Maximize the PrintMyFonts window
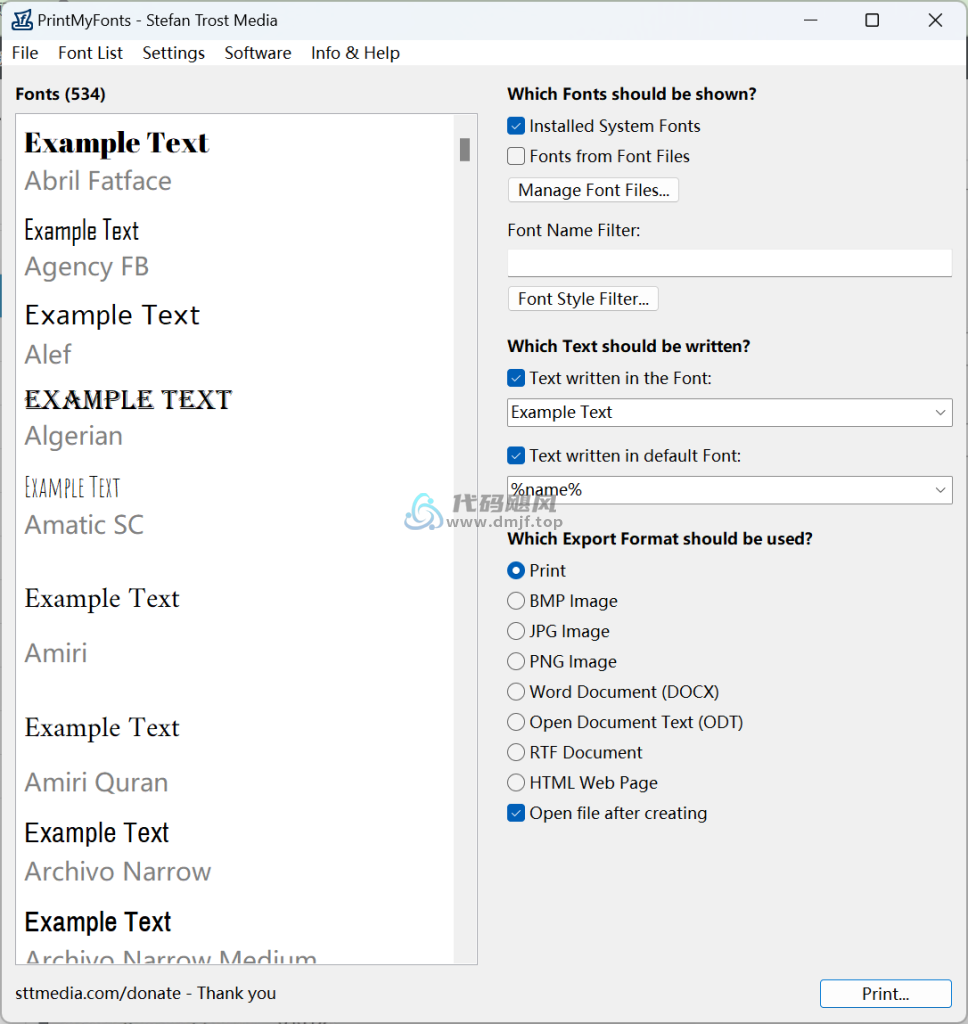The width and height of the screenshot is (968, 1024). tap(872, 20)
